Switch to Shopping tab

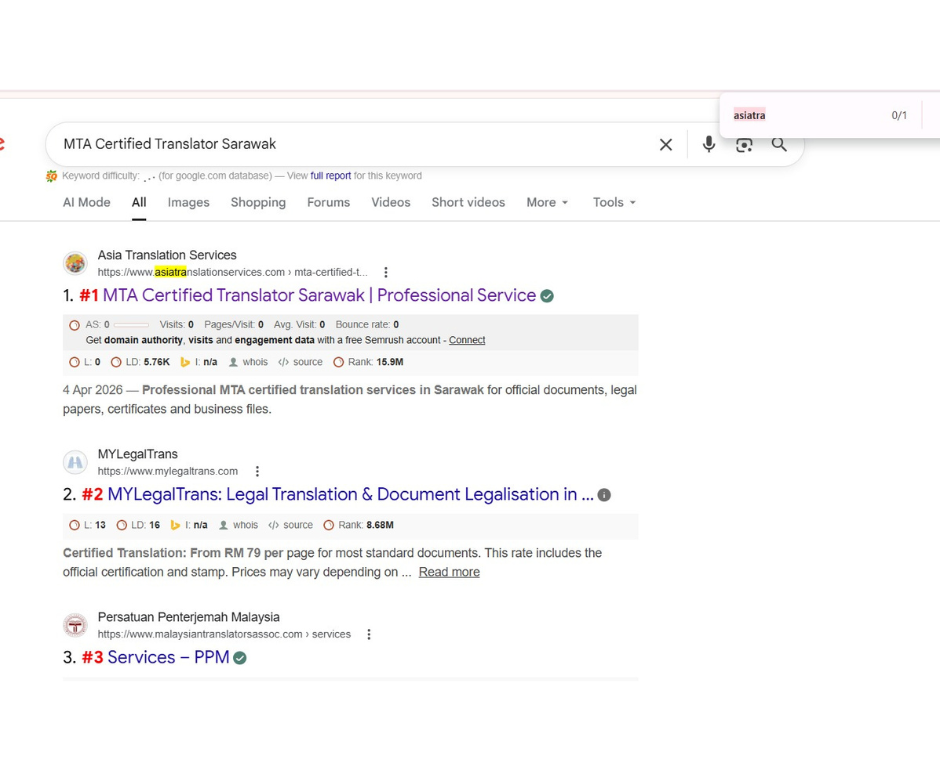pyautogui.click(x=258, y=203)
